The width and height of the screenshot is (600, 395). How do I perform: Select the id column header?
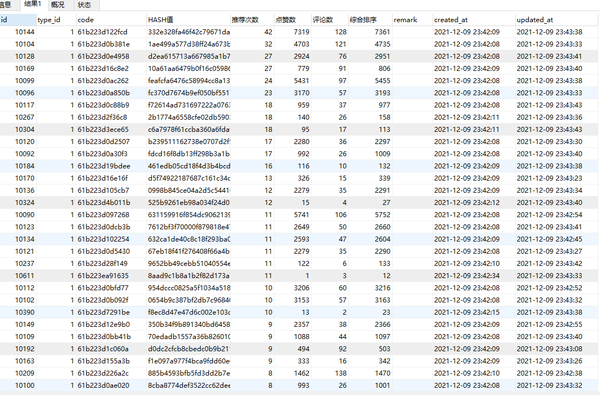(x=18, y=20)
